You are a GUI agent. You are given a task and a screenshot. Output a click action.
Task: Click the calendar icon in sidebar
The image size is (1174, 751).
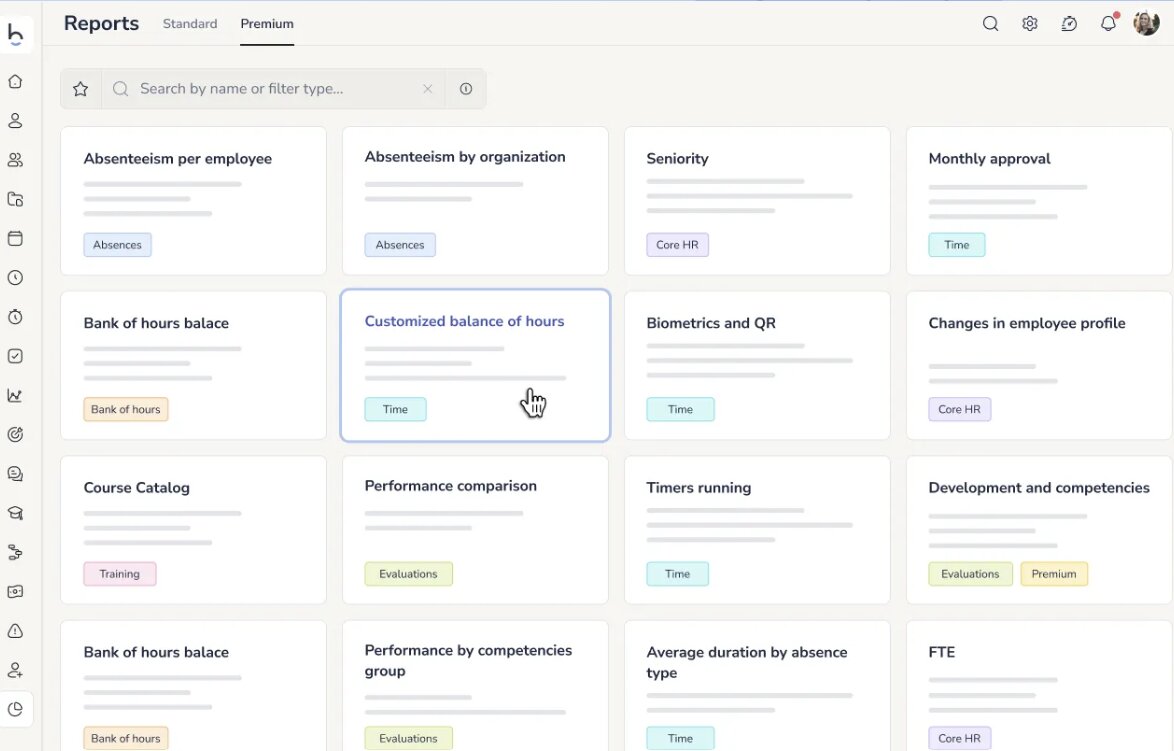click(15, 239)
